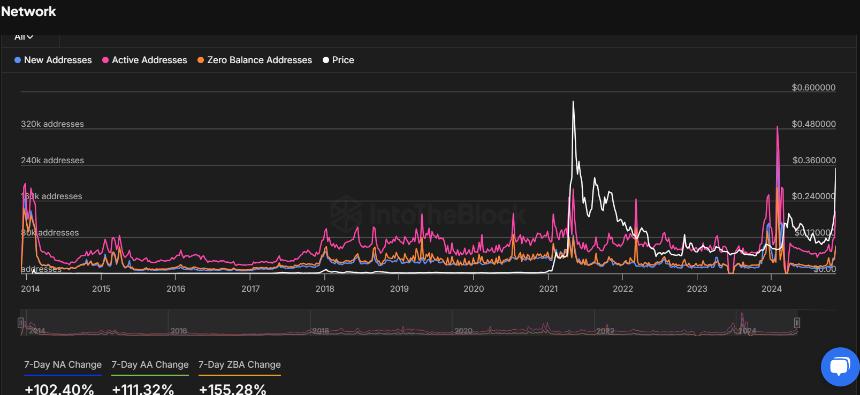Click the blue New Addresses legend dot
Image resolution: width=860 pixels, height=395 pixels.
click(18, 60)
